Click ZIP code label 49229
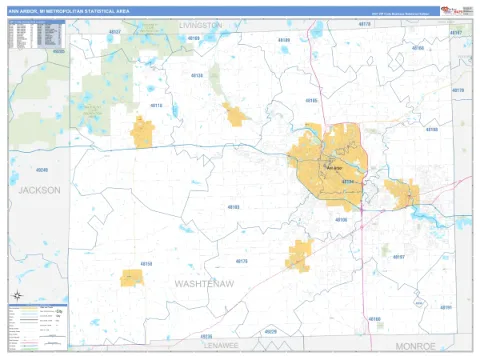This screenshot has height=360, width=480. pos(271,331)
